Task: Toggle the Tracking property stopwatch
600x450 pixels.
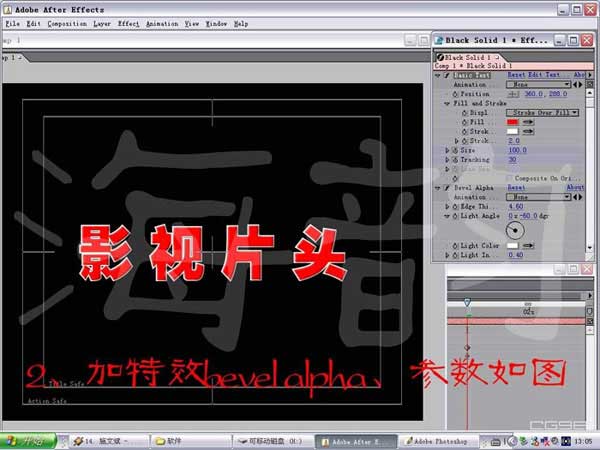Action: click(455, 160)
